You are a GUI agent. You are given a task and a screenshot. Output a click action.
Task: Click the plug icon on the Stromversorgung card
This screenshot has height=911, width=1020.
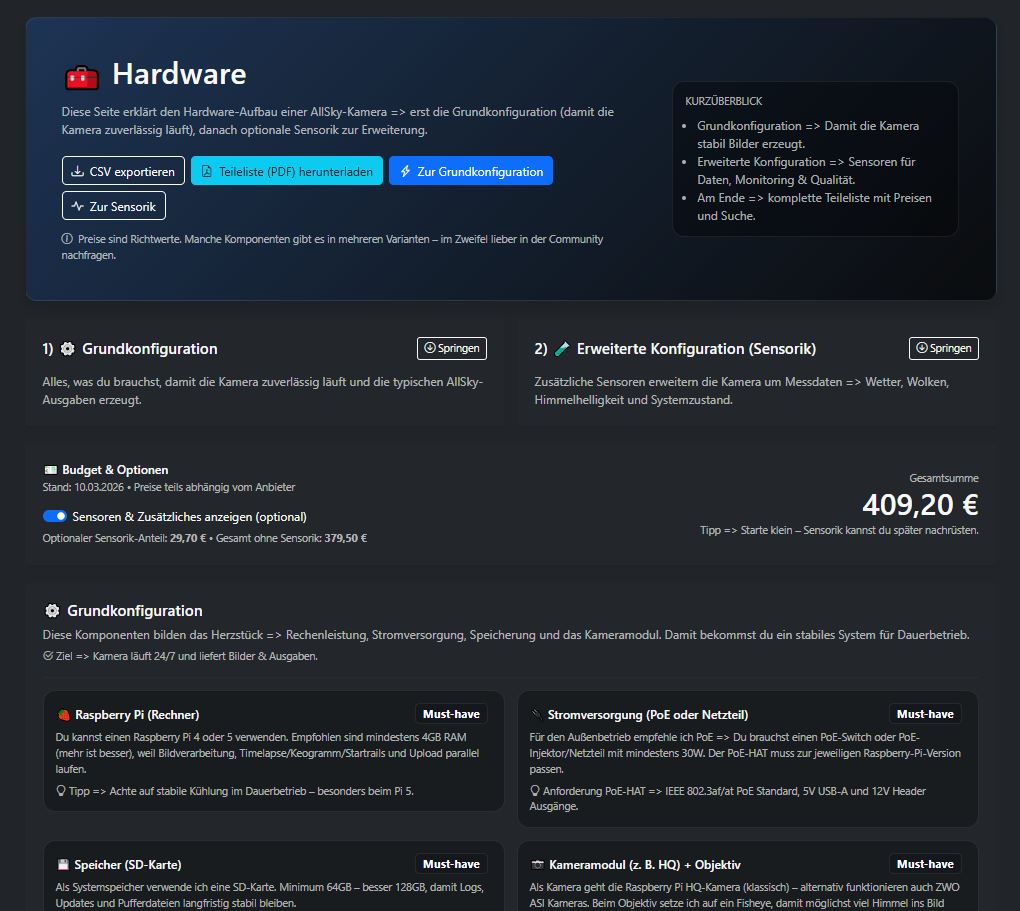tap(539, 713)
